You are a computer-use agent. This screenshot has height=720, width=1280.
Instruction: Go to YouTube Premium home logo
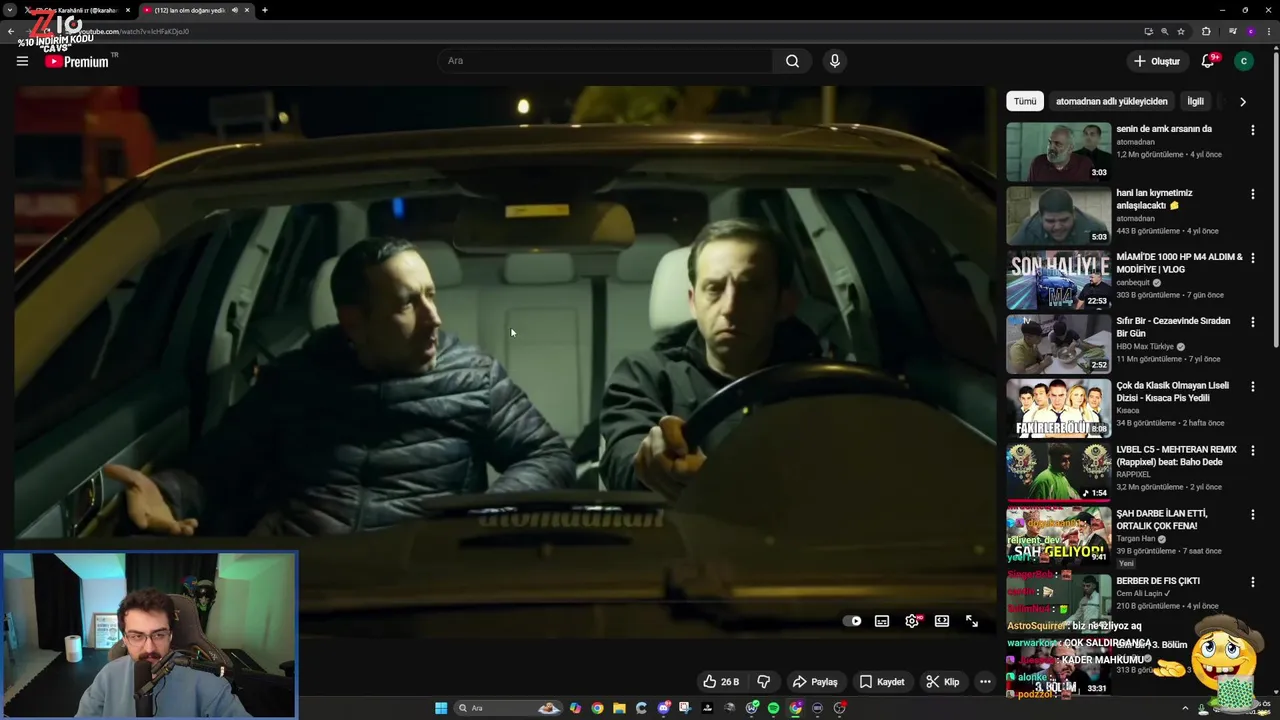(77, 61)
